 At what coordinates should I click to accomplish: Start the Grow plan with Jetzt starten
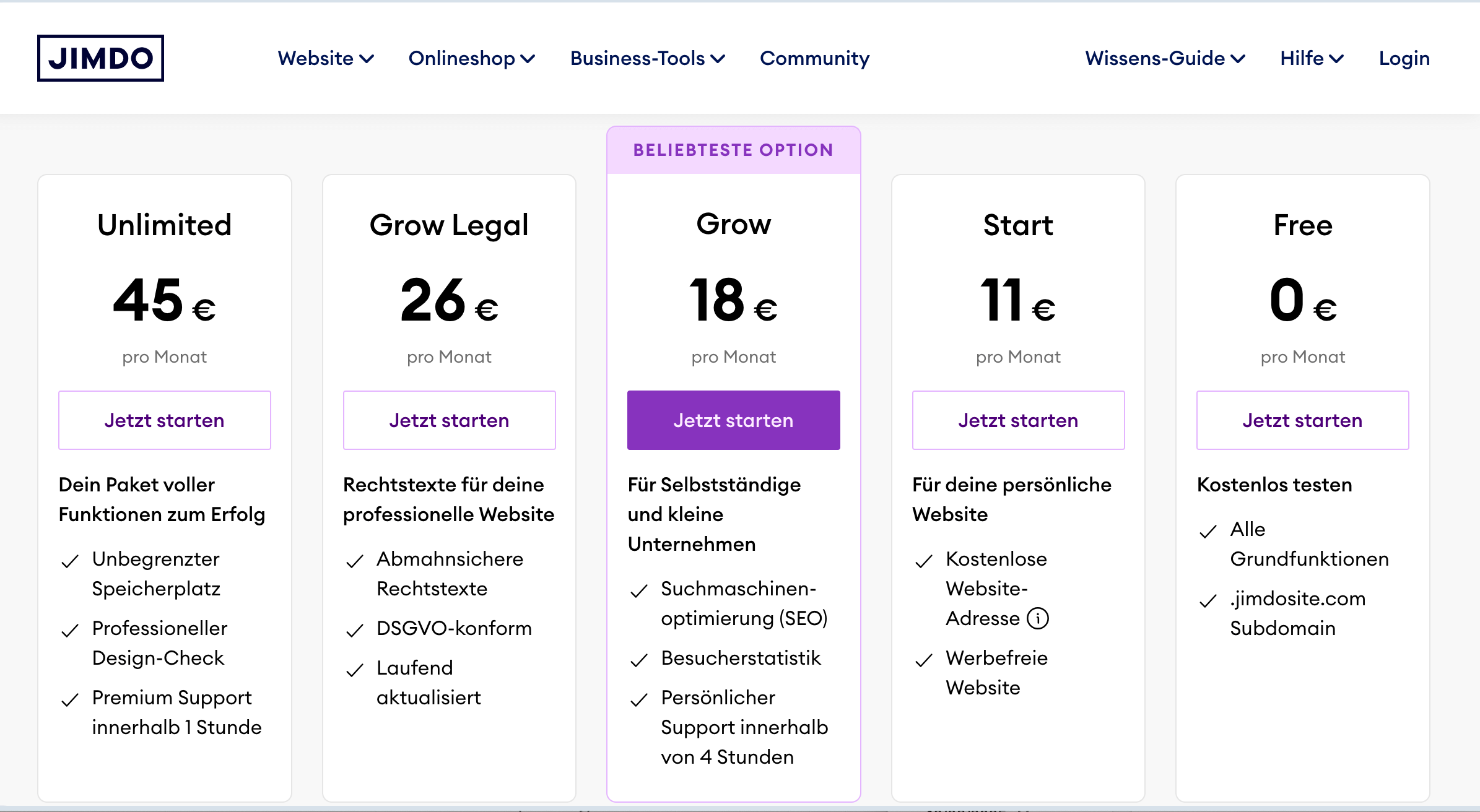734,420
